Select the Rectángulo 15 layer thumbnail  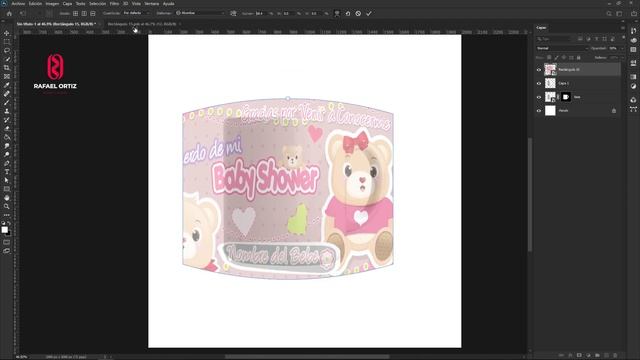click(x=550, y=70)
